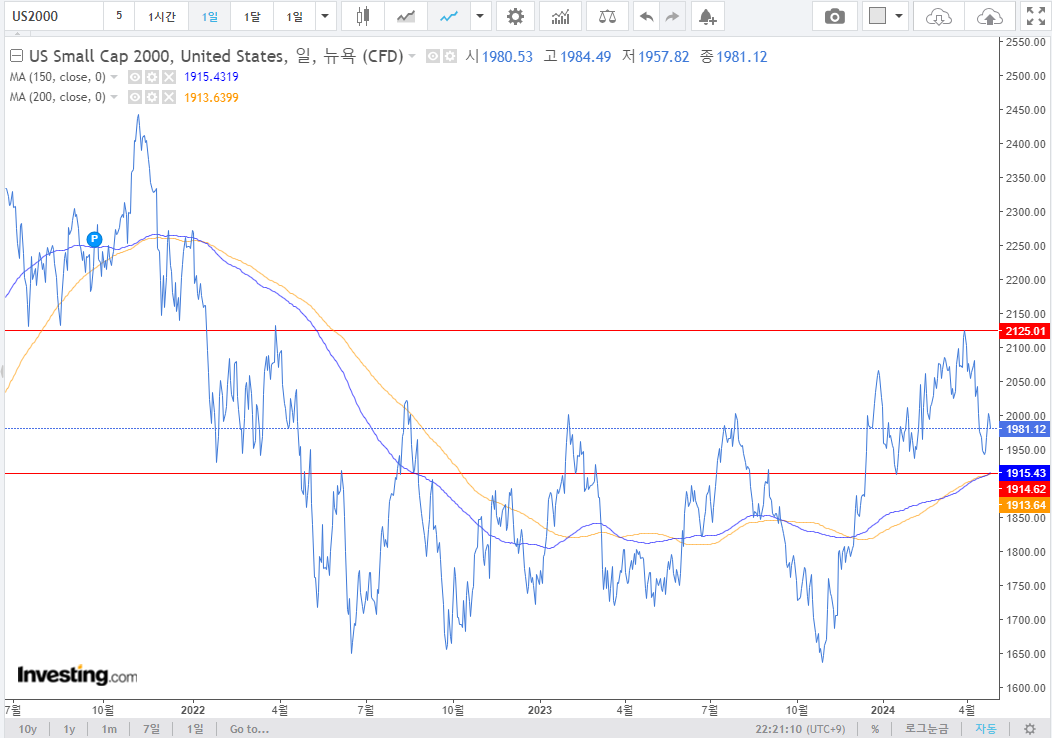The width and height of the screenshot is (1052, 738).
Task: Click the high value 1984.49
Action: (586, 57)
